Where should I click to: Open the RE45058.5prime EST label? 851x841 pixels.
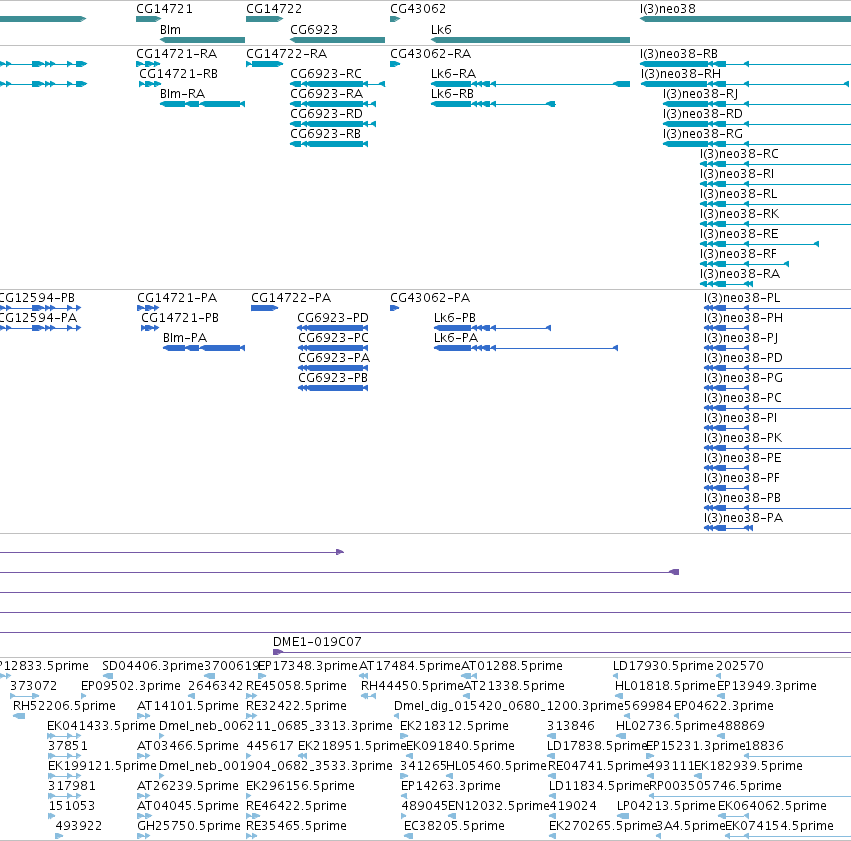[x=296, y=686]
